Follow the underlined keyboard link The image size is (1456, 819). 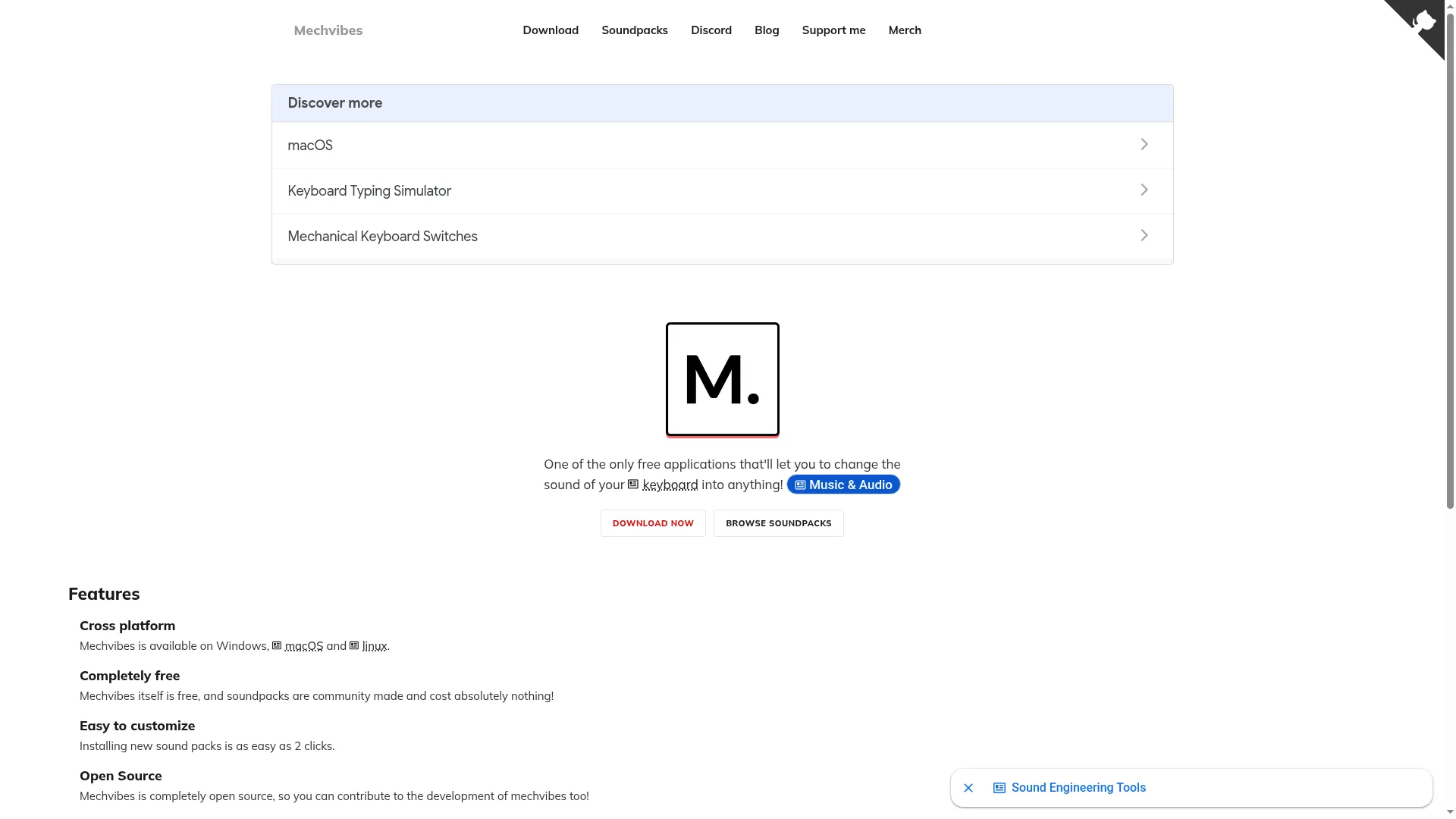(670, 485)
